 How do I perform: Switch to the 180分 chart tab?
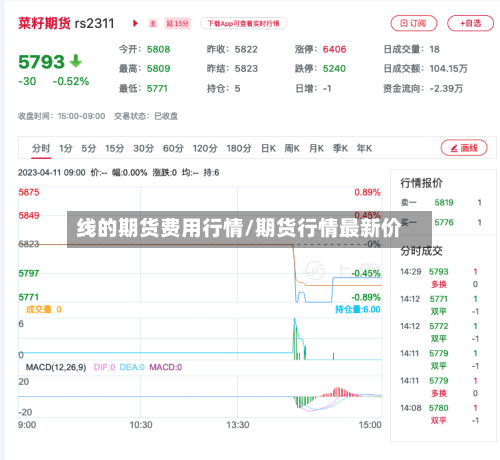[239, 148]
